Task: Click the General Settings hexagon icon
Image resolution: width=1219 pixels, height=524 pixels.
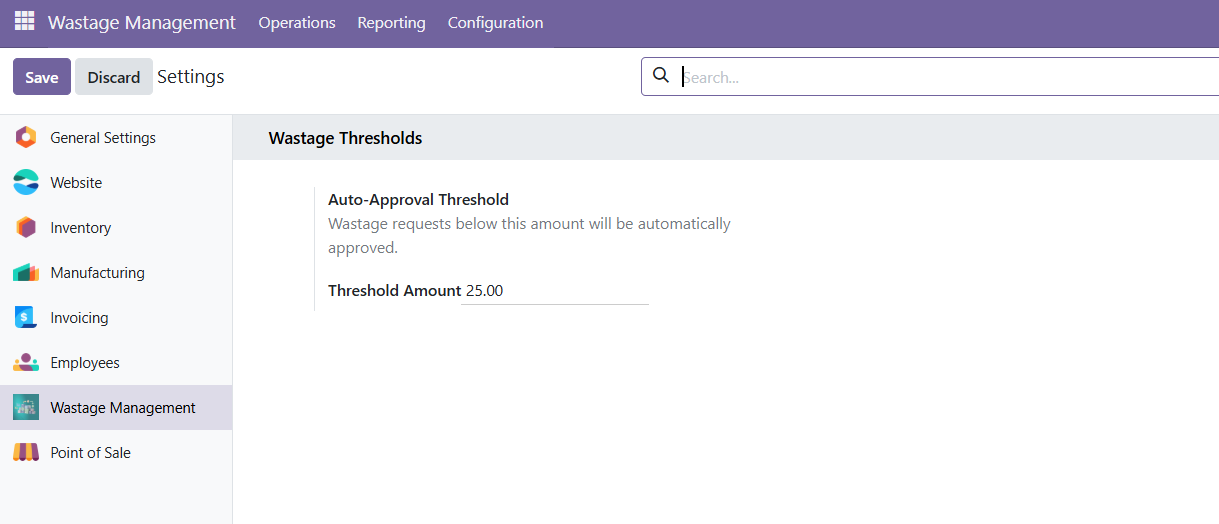Action: pos(26,138)
